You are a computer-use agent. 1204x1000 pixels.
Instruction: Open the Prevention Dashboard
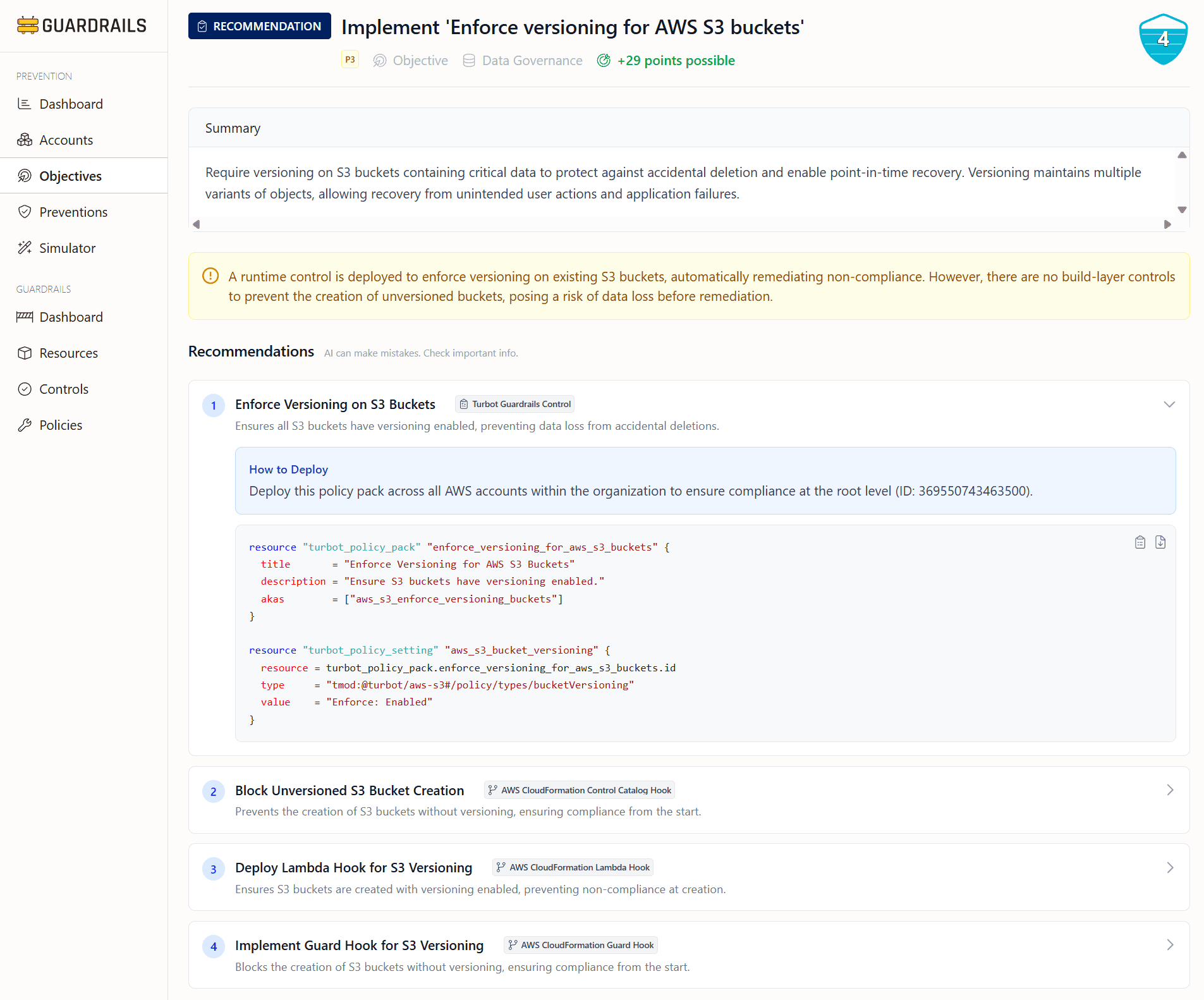71,104
